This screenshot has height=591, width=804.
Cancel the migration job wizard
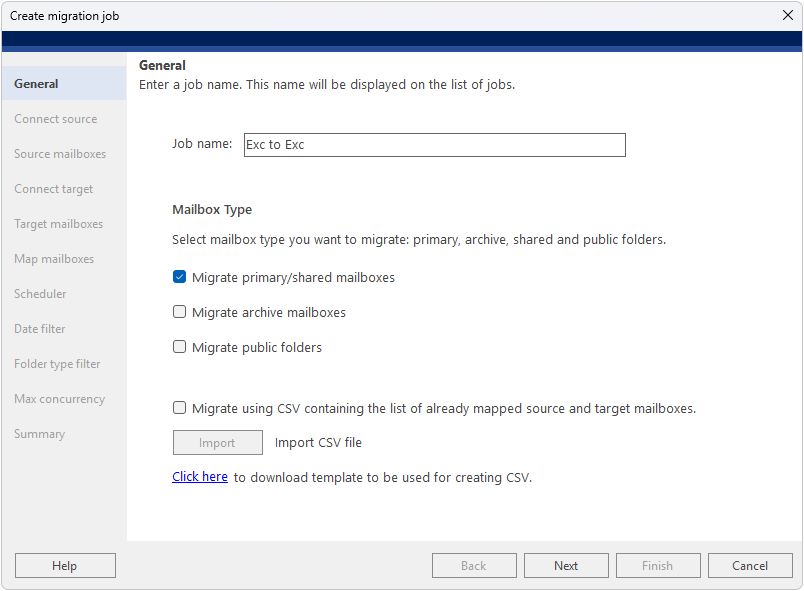click(750, 566)
